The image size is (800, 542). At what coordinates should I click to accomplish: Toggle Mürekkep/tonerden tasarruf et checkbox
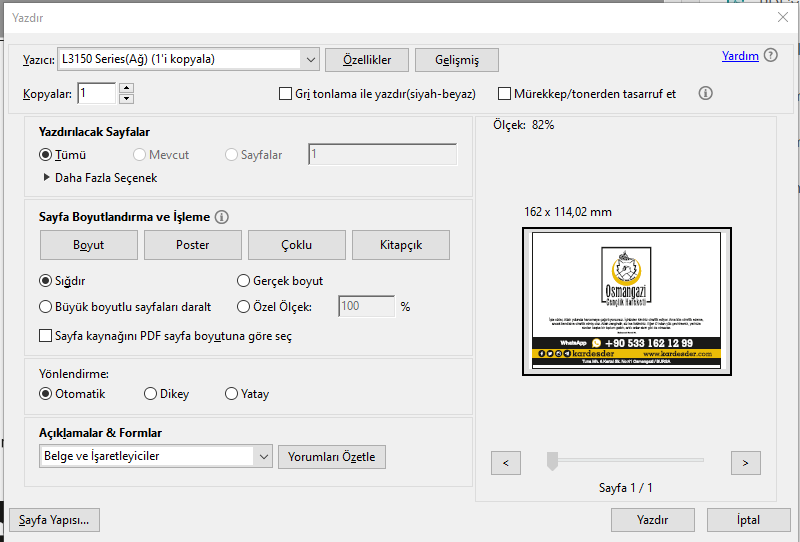[x=504, y=94]
